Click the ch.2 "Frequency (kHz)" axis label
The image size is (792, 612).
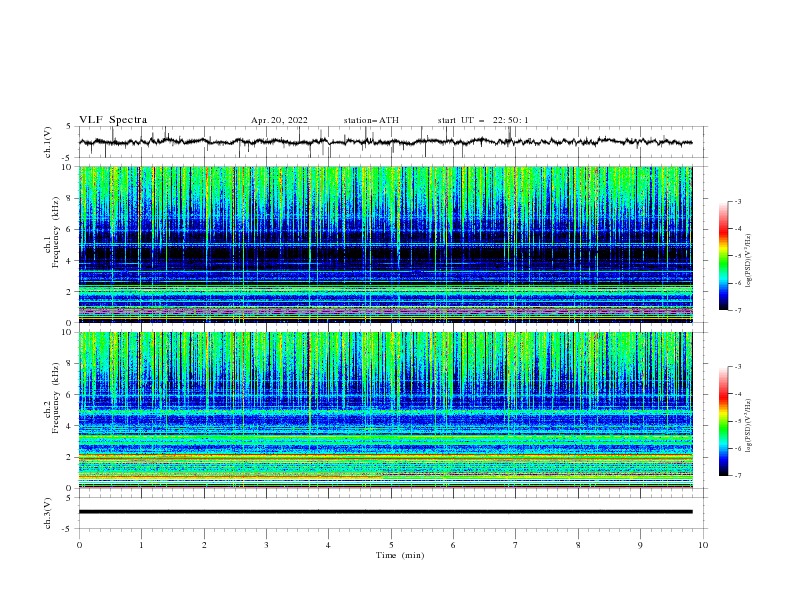(x=55, y=398)
